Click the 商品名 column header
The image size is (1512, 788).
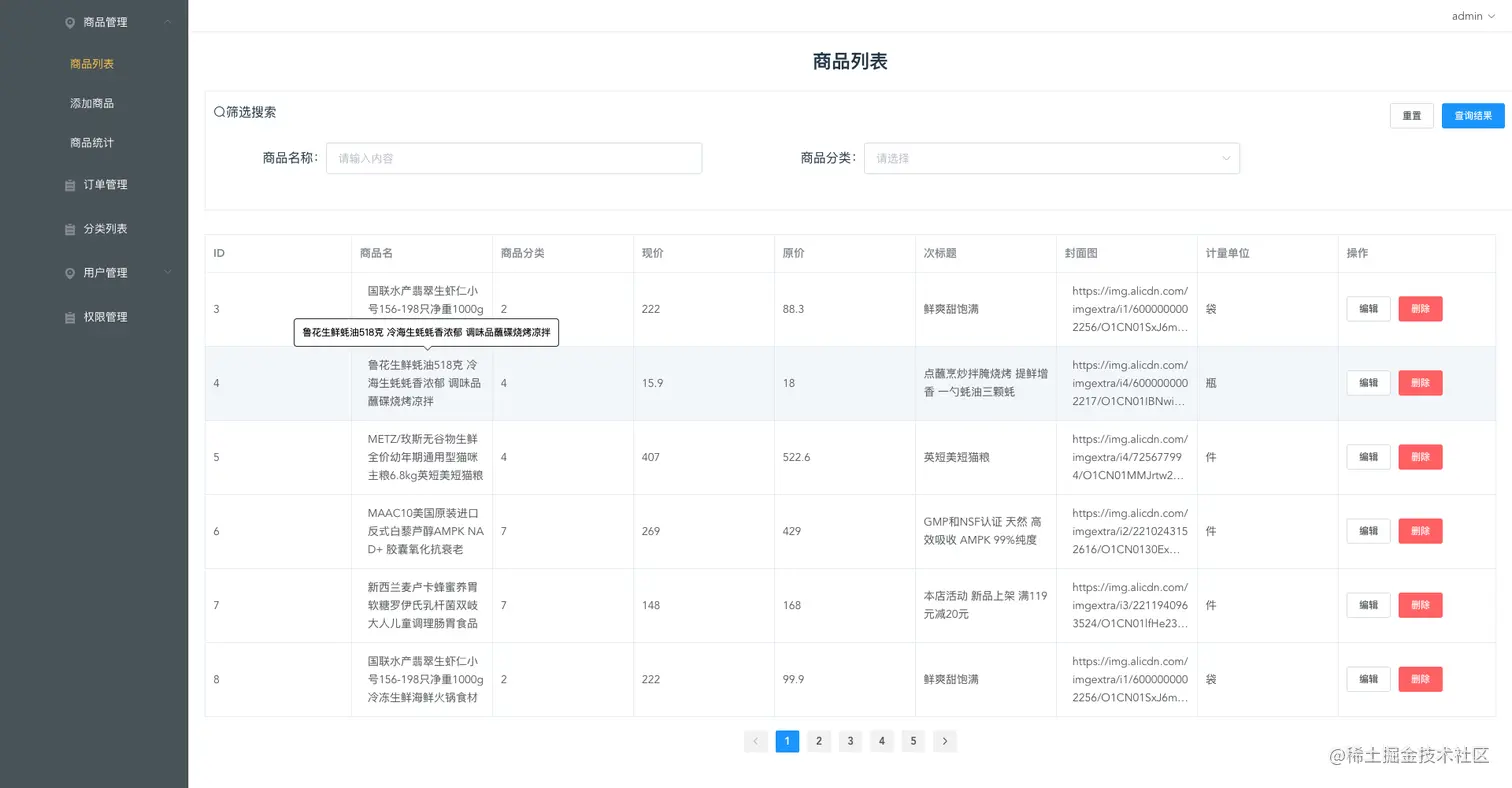pos(376,253)
